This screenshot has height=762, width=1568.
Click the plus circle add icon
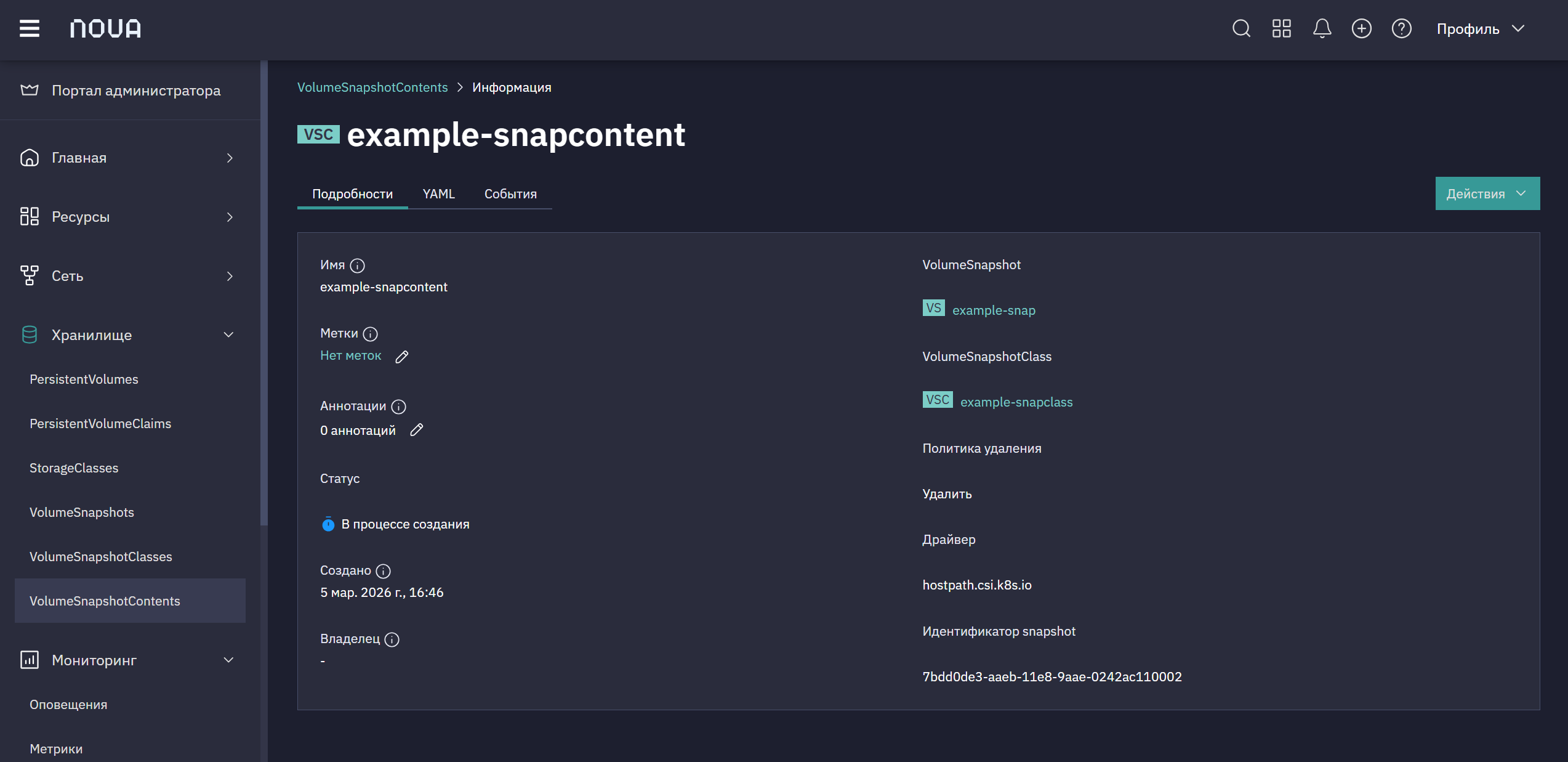point(1362,28)
